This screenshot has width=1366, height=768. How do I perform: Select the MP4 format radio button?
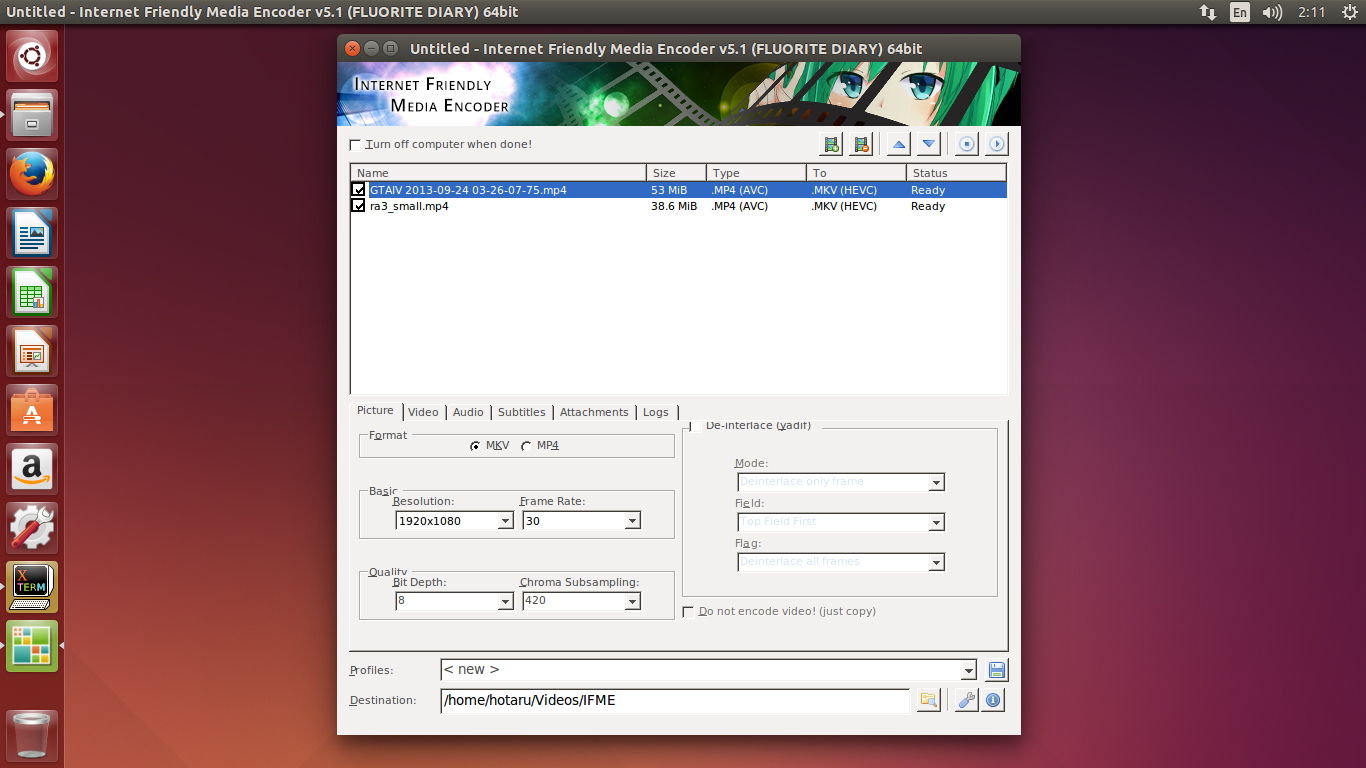click(526, 446)
